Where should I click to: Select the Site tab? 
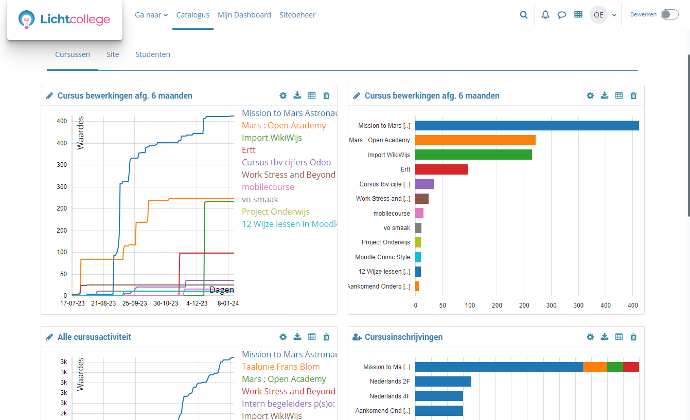113,54
